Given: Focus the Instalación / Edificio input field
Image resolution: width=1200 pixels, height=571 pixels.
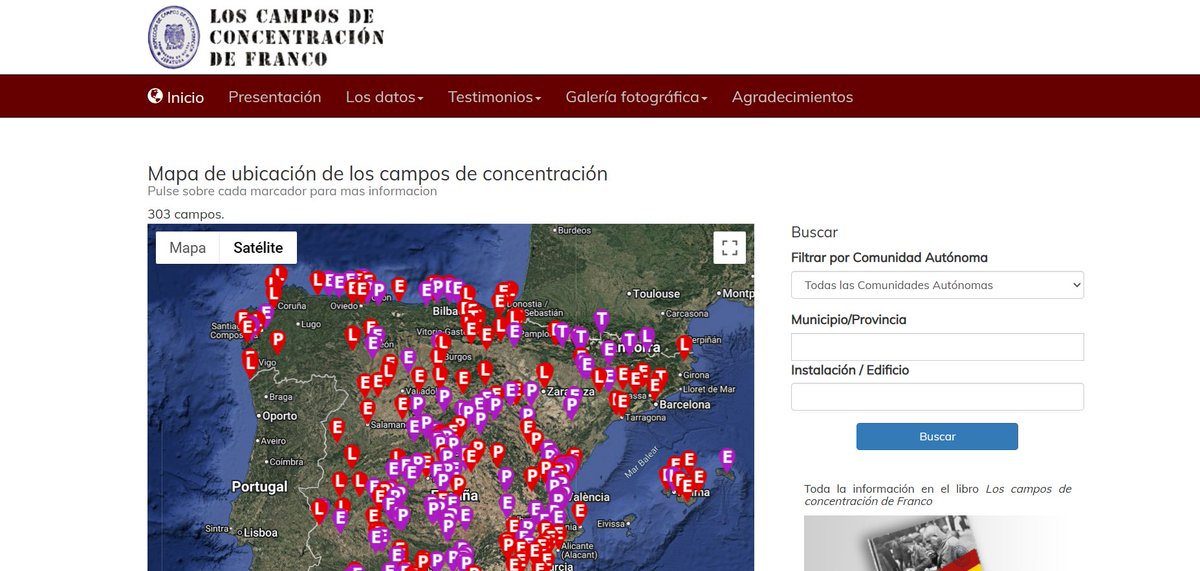Looking at the screenshot, I should click(937, 397).
